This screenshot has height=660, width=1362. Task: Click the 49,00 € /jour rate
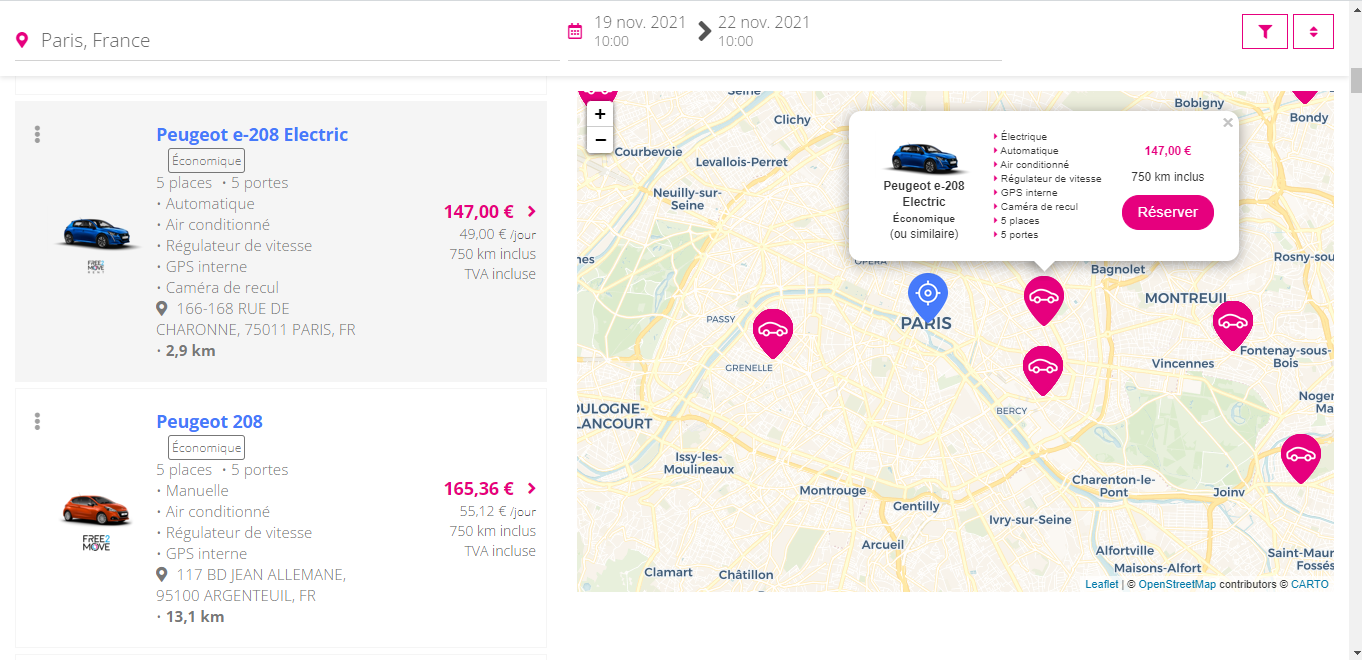pyautogui.click(x=498, y=234)
